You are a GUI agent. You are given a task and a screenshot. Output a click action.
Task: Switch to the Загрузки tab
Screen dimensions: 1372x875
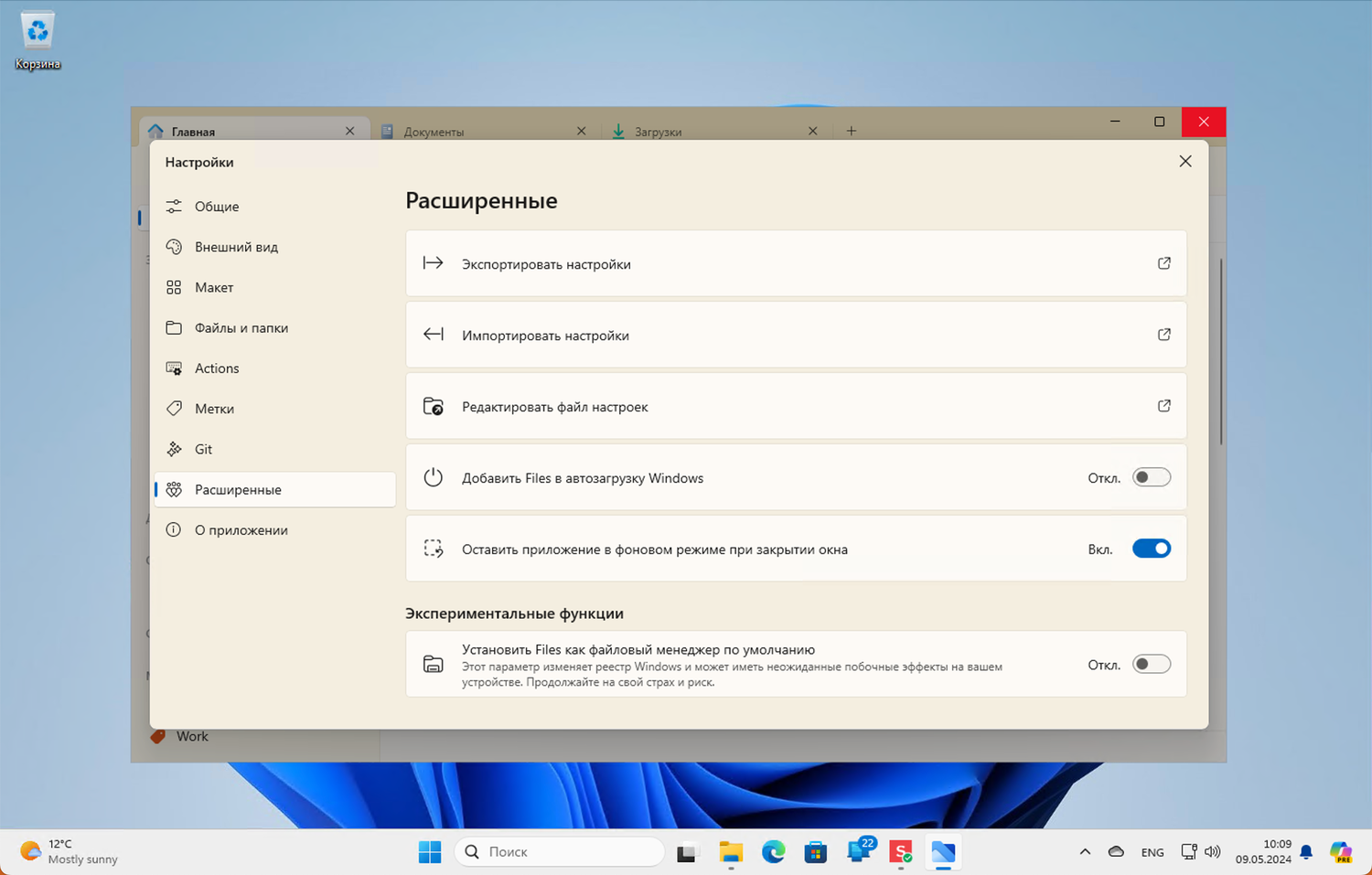(716, 131)
